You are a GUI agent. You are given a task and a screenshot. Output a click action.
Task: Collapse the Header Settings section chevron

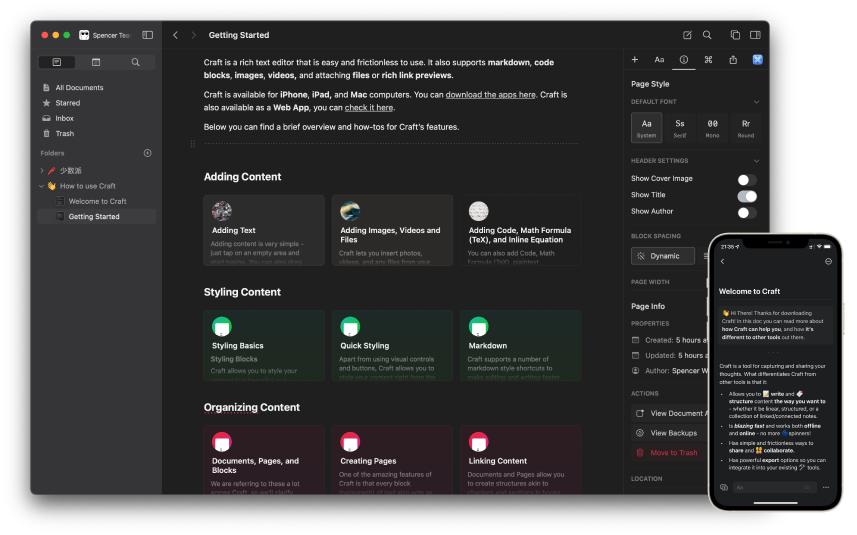pyautogui.click(x=756, y=161)
